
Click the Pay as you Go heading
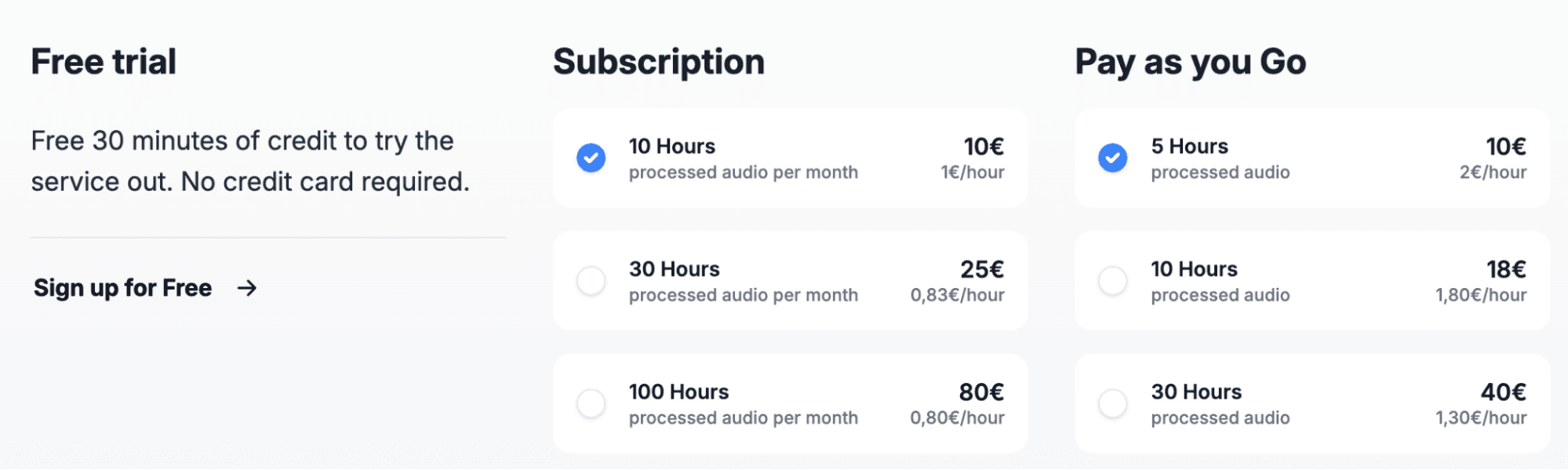[x=1191, y=62]
